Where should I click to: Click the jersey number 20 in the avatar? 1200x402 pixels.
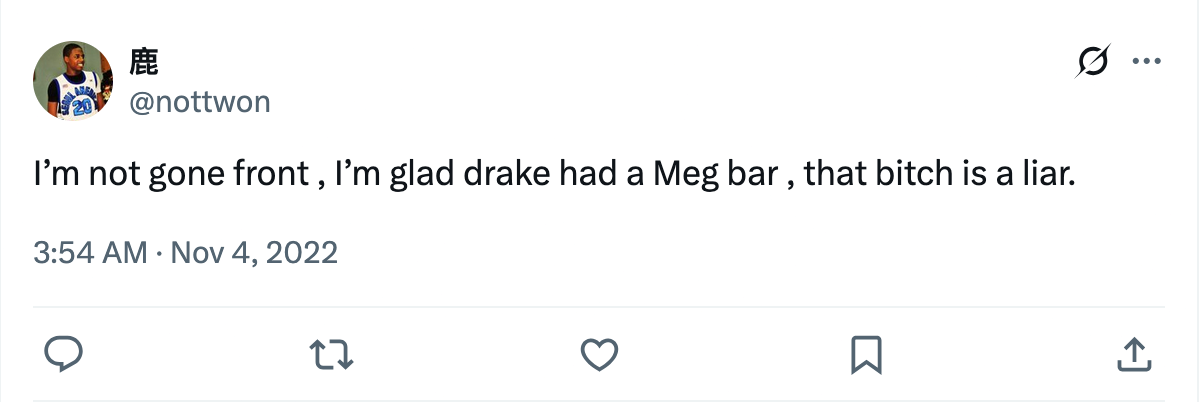point(82,105)
